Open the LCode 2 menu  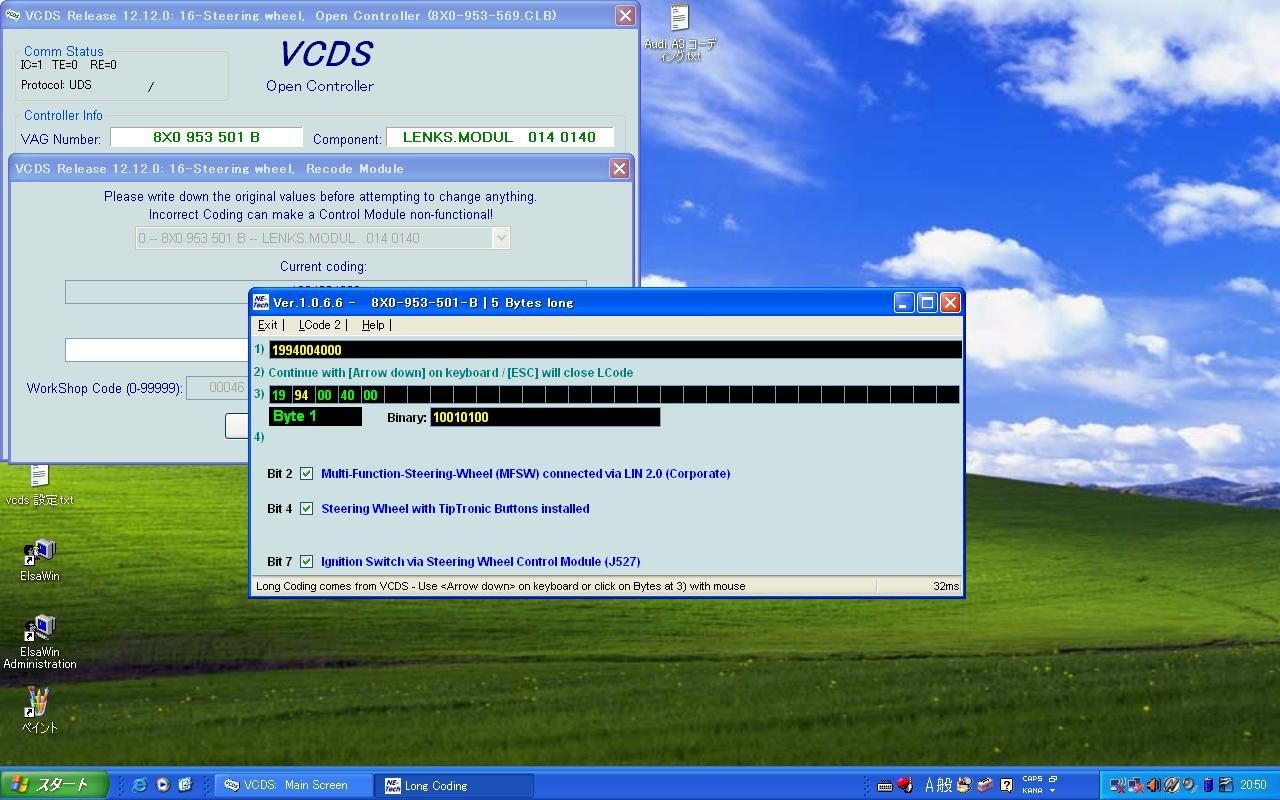319,325
